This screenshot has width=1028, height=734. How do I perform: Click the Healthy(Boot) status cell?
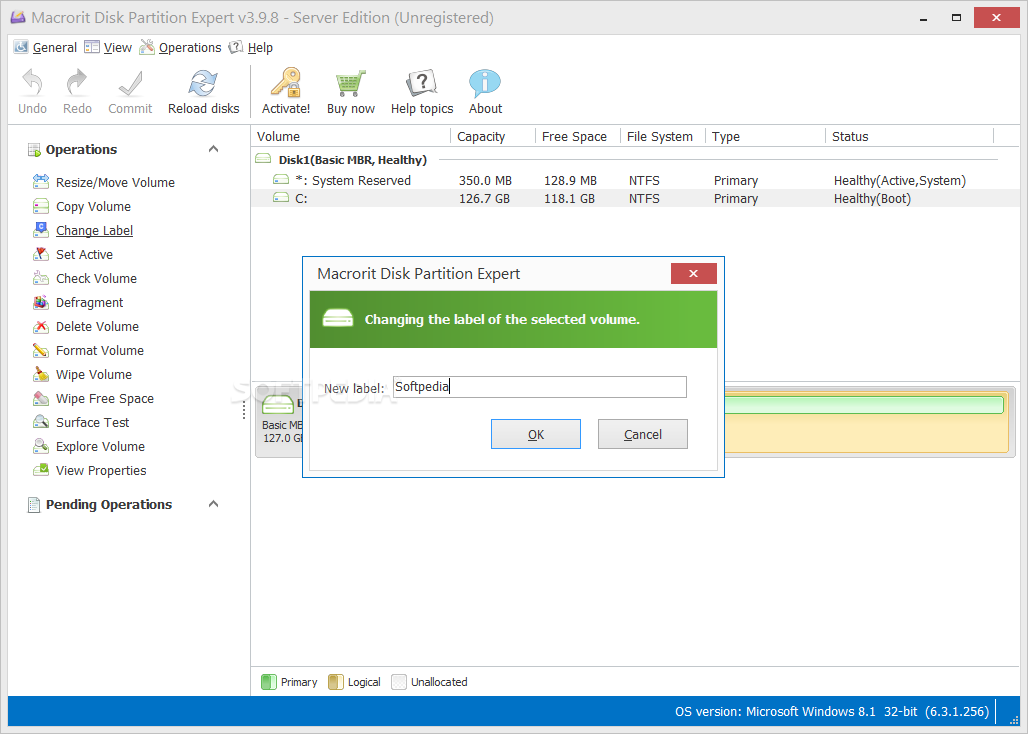coord(872,199)
